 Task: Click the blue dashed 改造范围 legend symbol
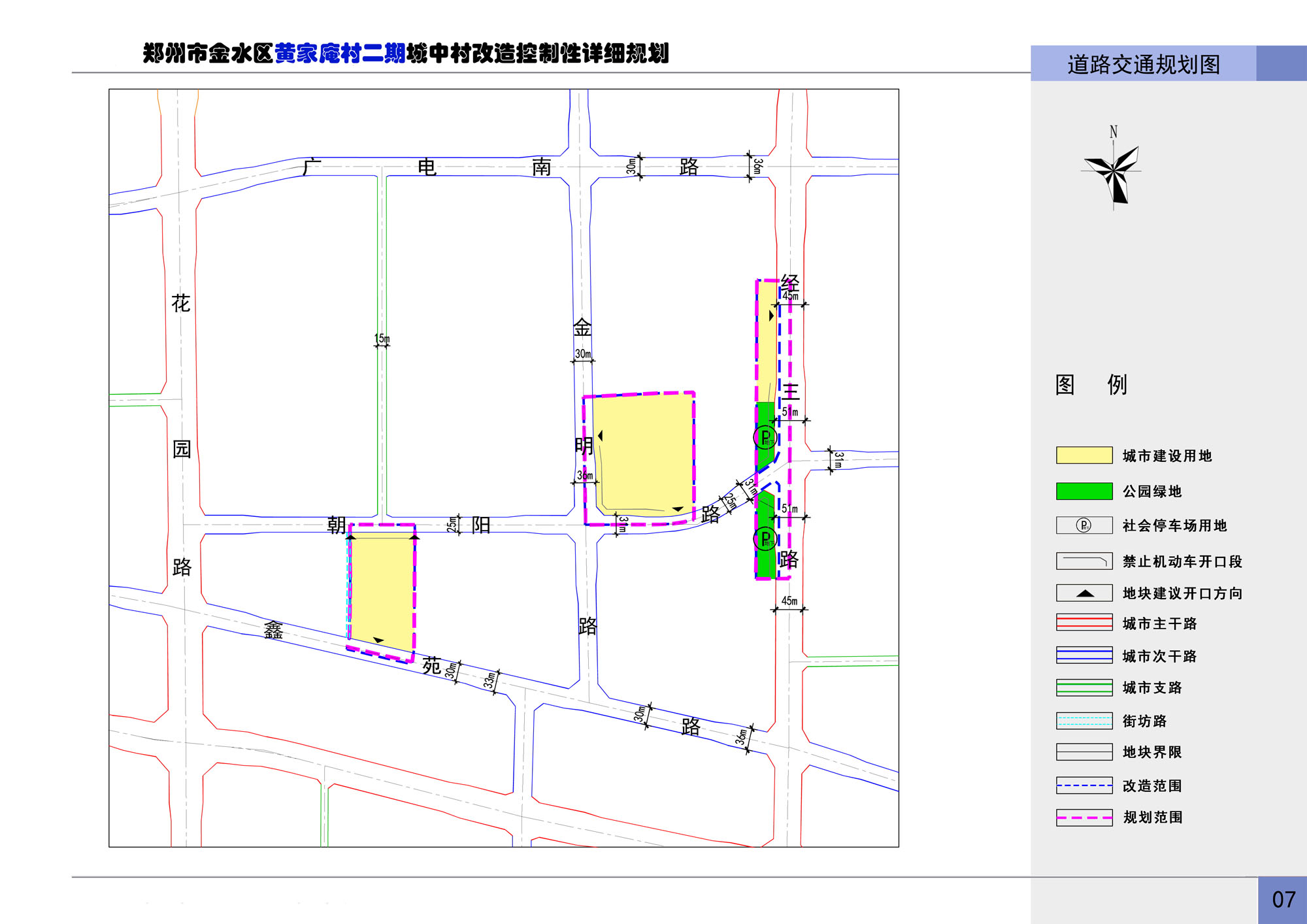[1084, 785]
